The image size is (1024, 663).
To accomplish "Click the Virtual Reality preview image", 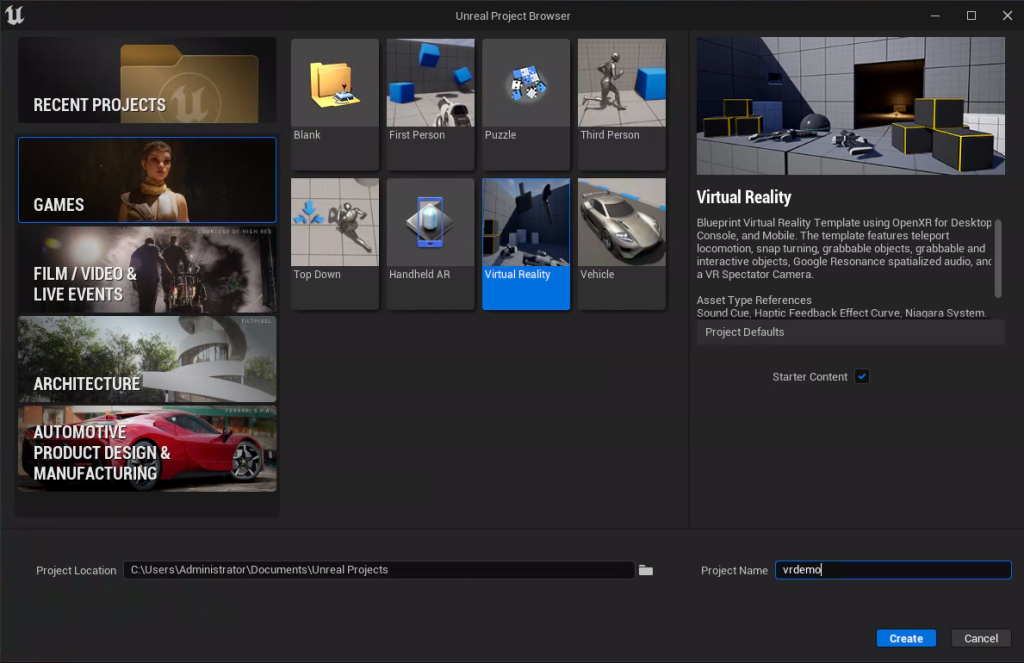I will pos(850,106).
